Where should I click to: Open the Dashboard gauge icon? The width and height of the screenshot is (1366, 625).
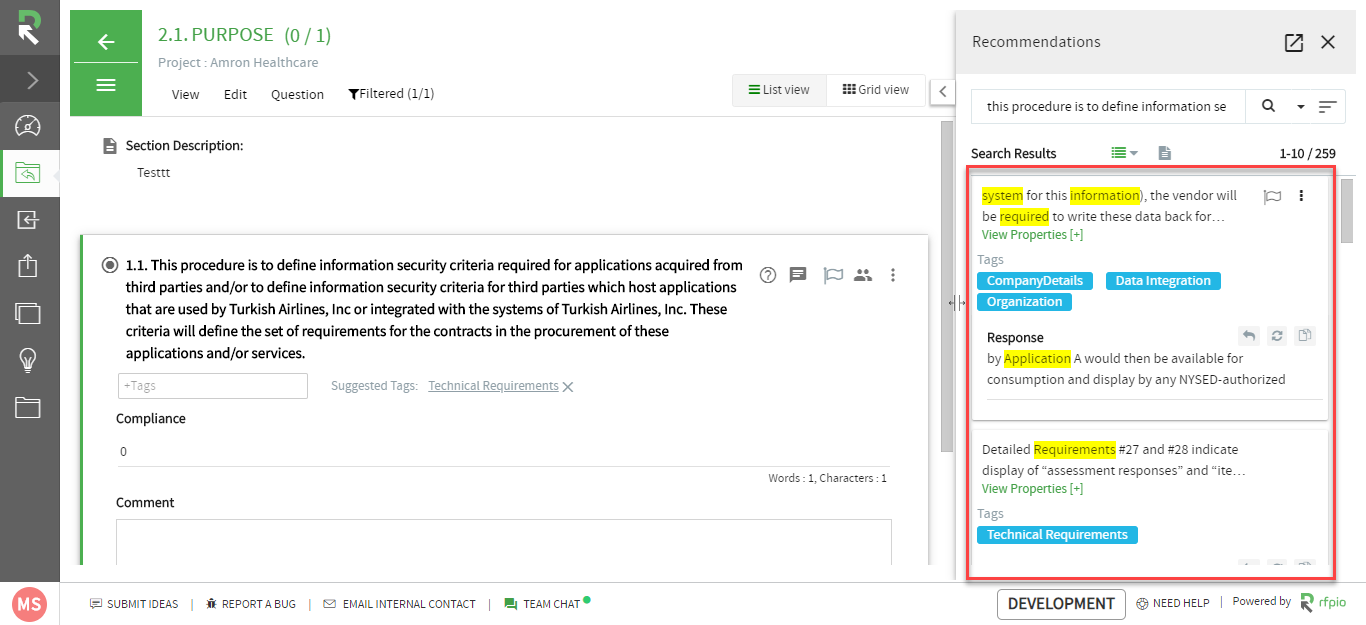(x=29, y=126)
